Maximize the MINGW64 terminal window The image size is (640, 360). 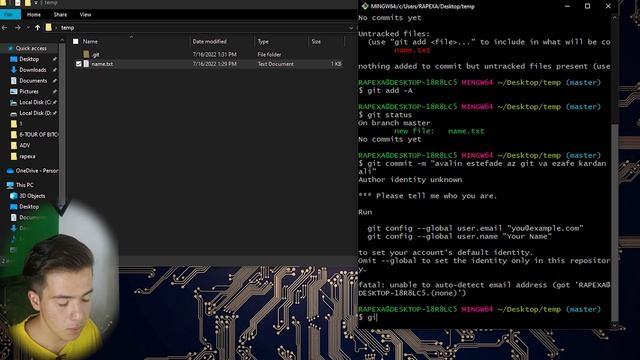[587, 6]
